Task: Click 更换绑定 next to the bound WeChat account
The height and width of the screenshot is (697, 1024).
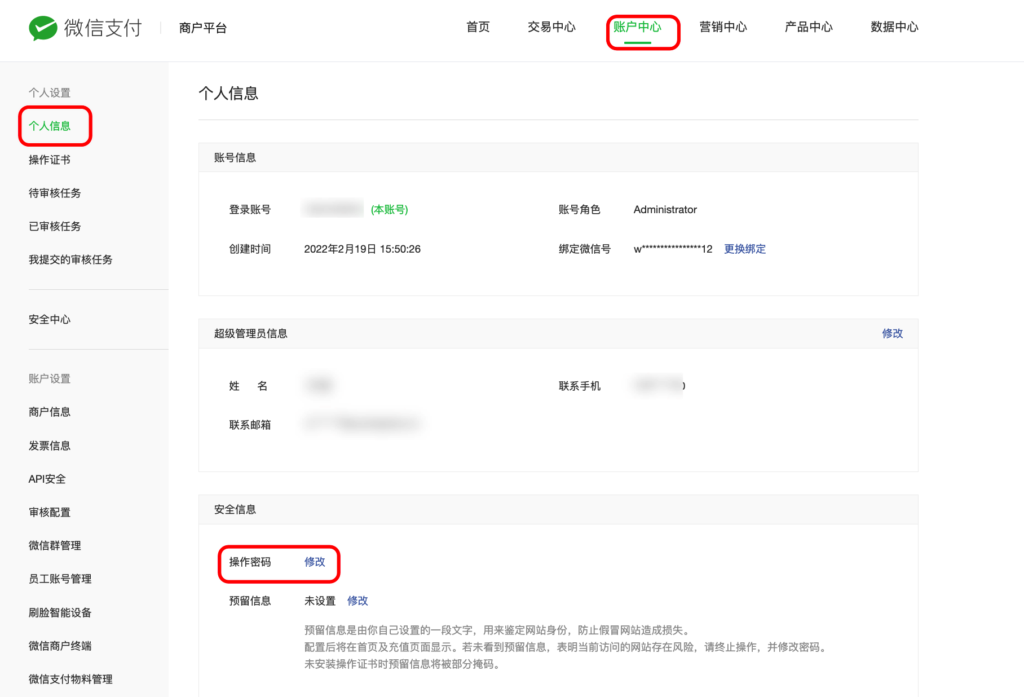Action: pyautogui.click(x=745, y=248)
